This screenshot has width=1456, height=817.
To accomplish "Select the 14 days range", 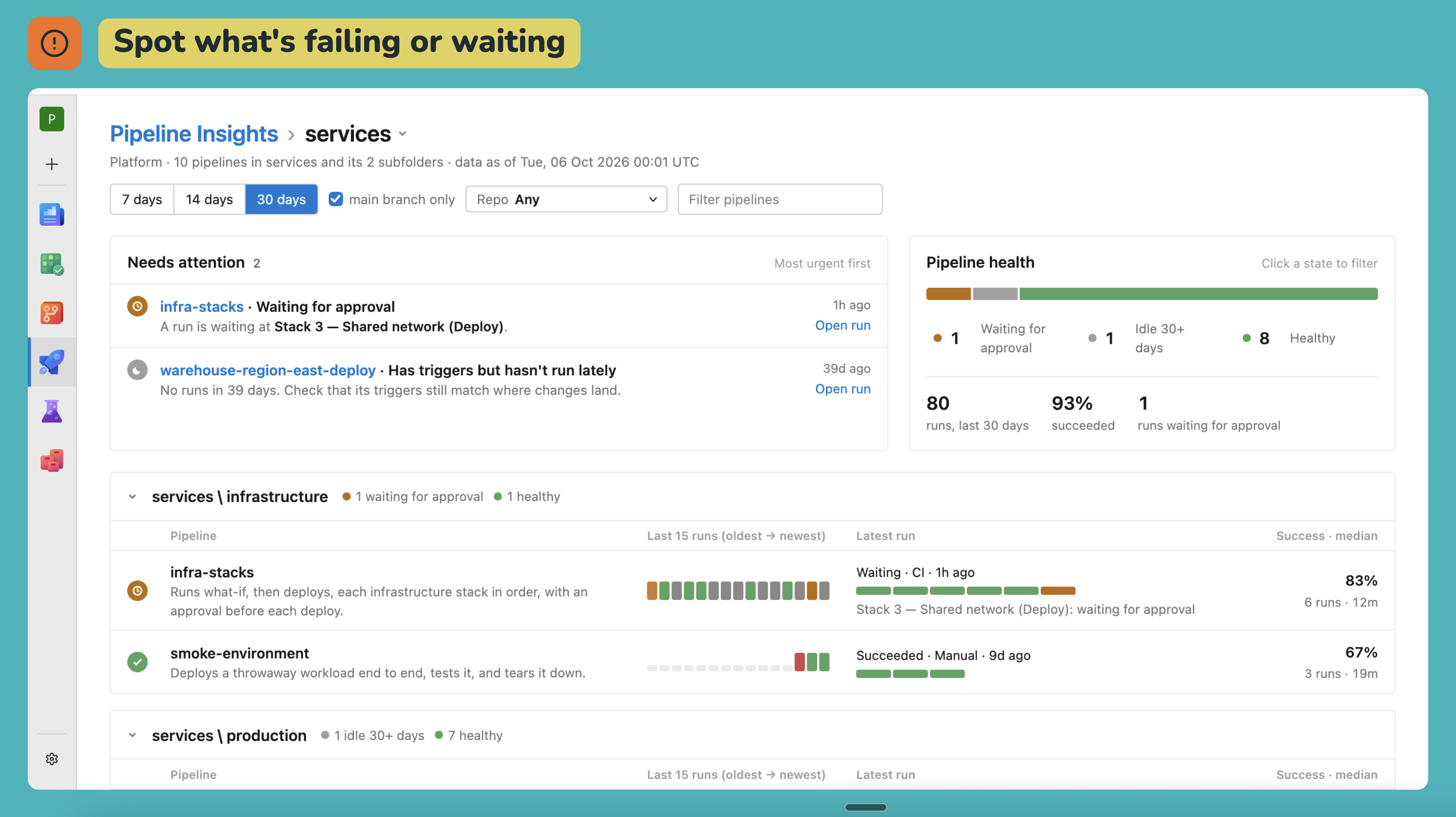I will [x=209, y=199].
